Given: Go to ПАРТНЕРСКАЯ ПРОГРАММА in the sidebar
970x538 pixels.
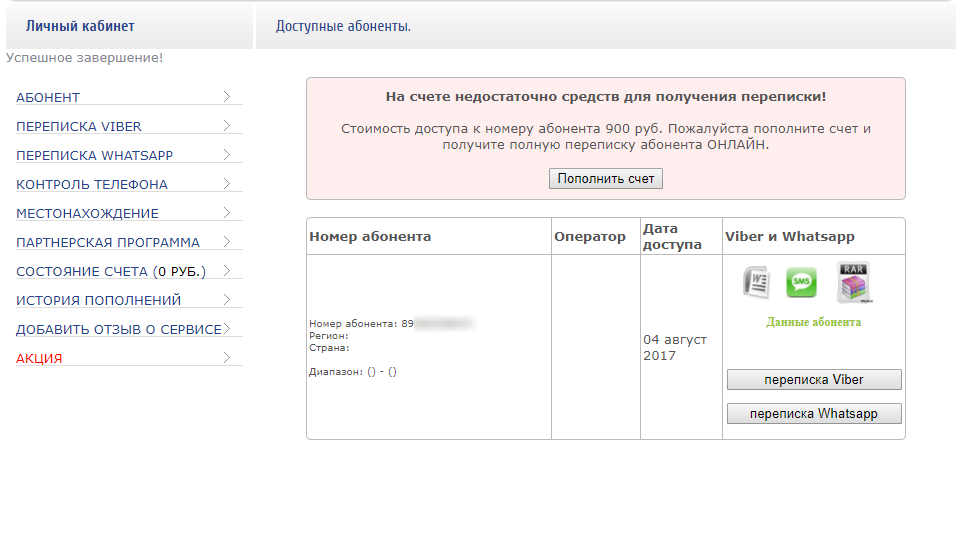Looking at the screenshot, I should point(108,243).
